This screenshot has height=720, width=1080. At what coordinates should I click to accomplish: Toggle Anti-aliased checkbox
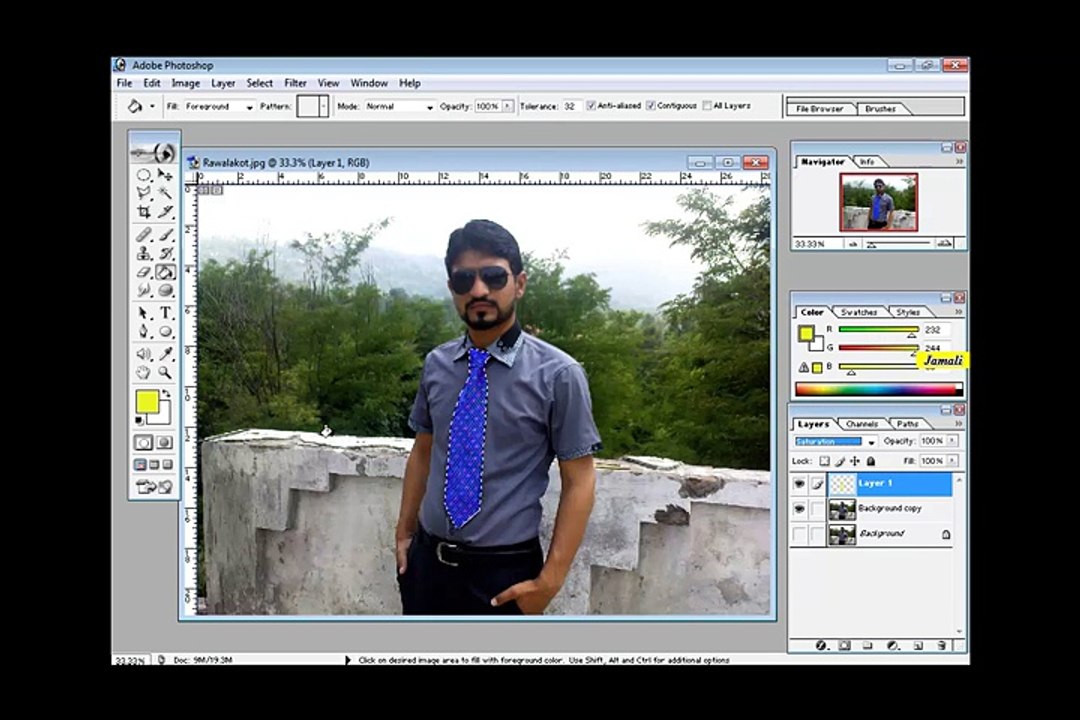click(591, 105)
